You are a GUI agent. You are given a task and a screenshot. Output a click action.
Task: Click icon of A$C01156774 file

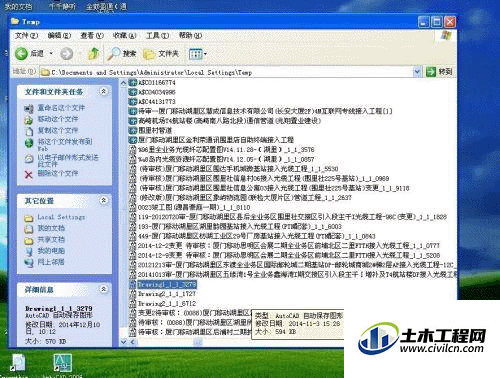click(x=133, y=82)
